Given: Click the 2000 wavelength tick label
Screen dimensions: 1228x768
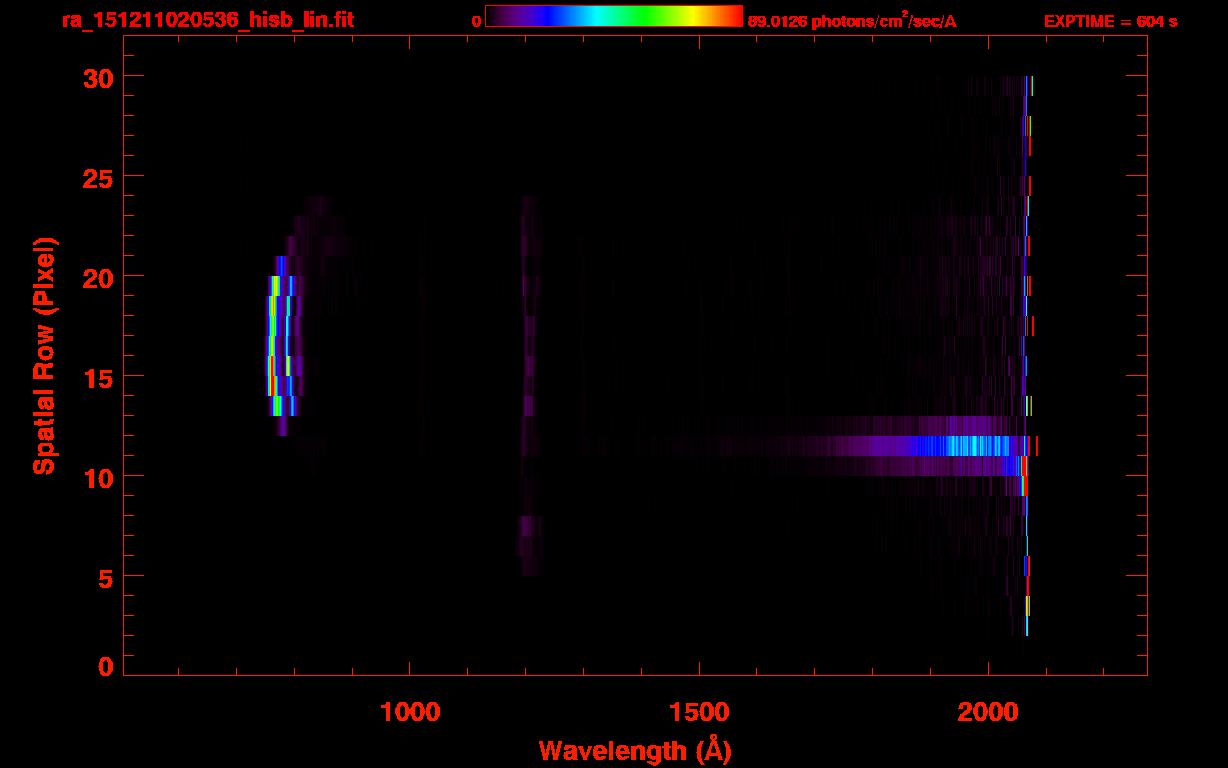Looking at the screenshot, I should [988, 712].
